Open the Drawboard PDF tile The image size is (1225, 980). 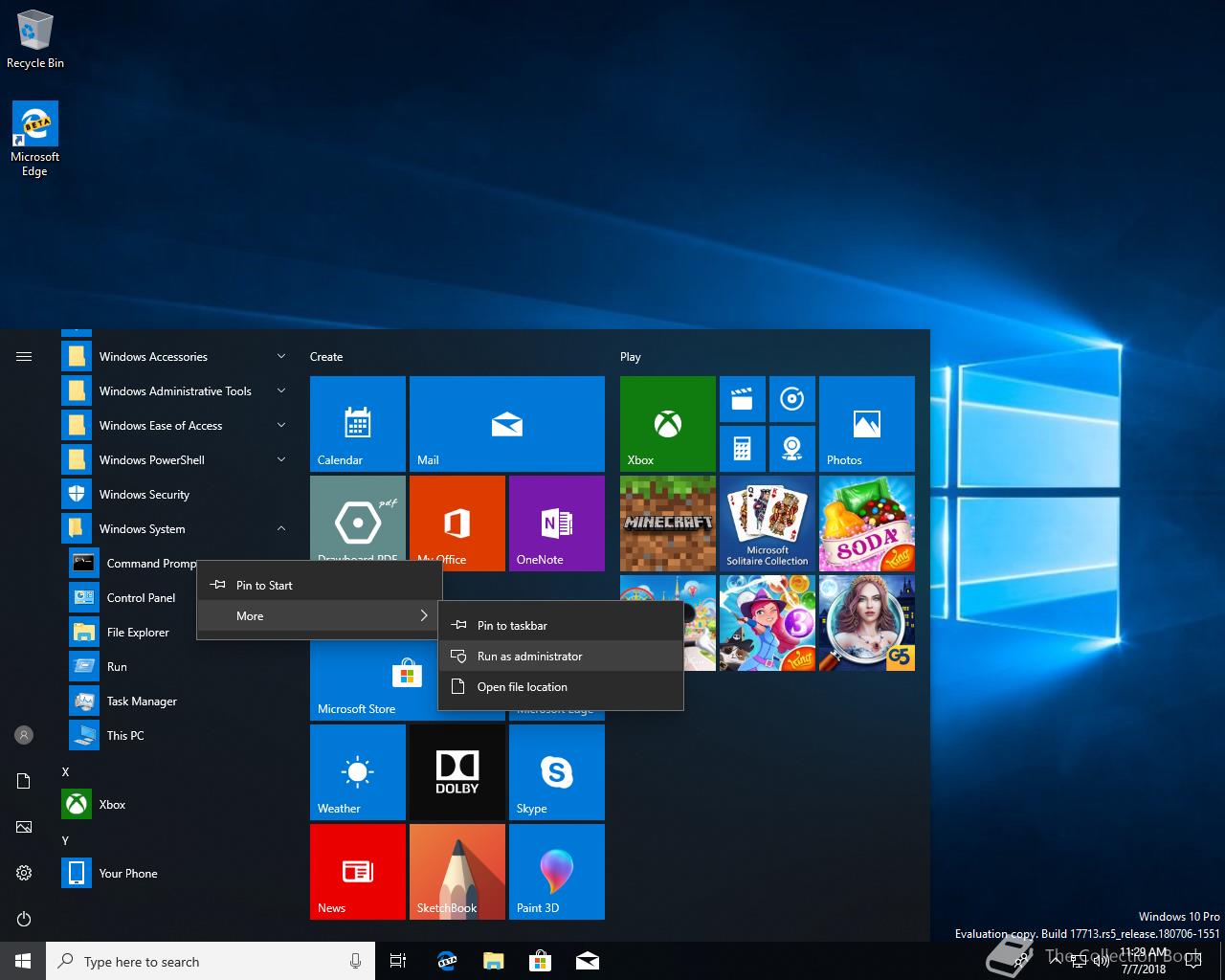(x=358, y=519)
